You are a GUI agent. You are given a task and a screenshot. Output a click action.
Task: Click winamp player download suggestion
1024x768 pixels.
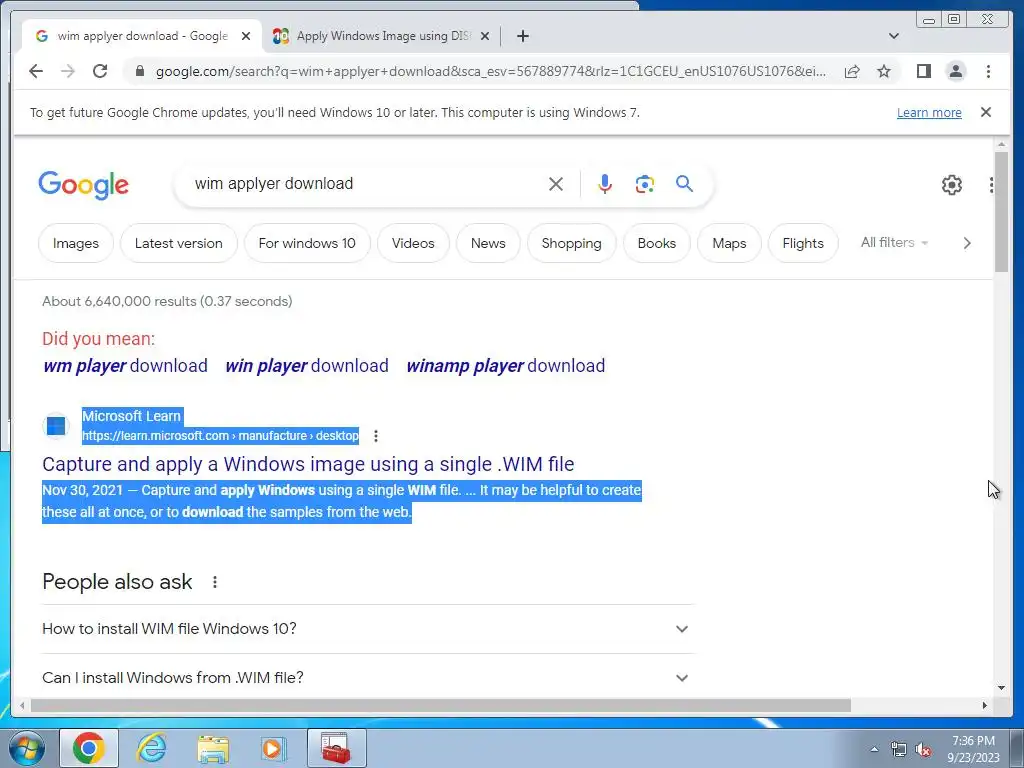(x=505, y=366)
